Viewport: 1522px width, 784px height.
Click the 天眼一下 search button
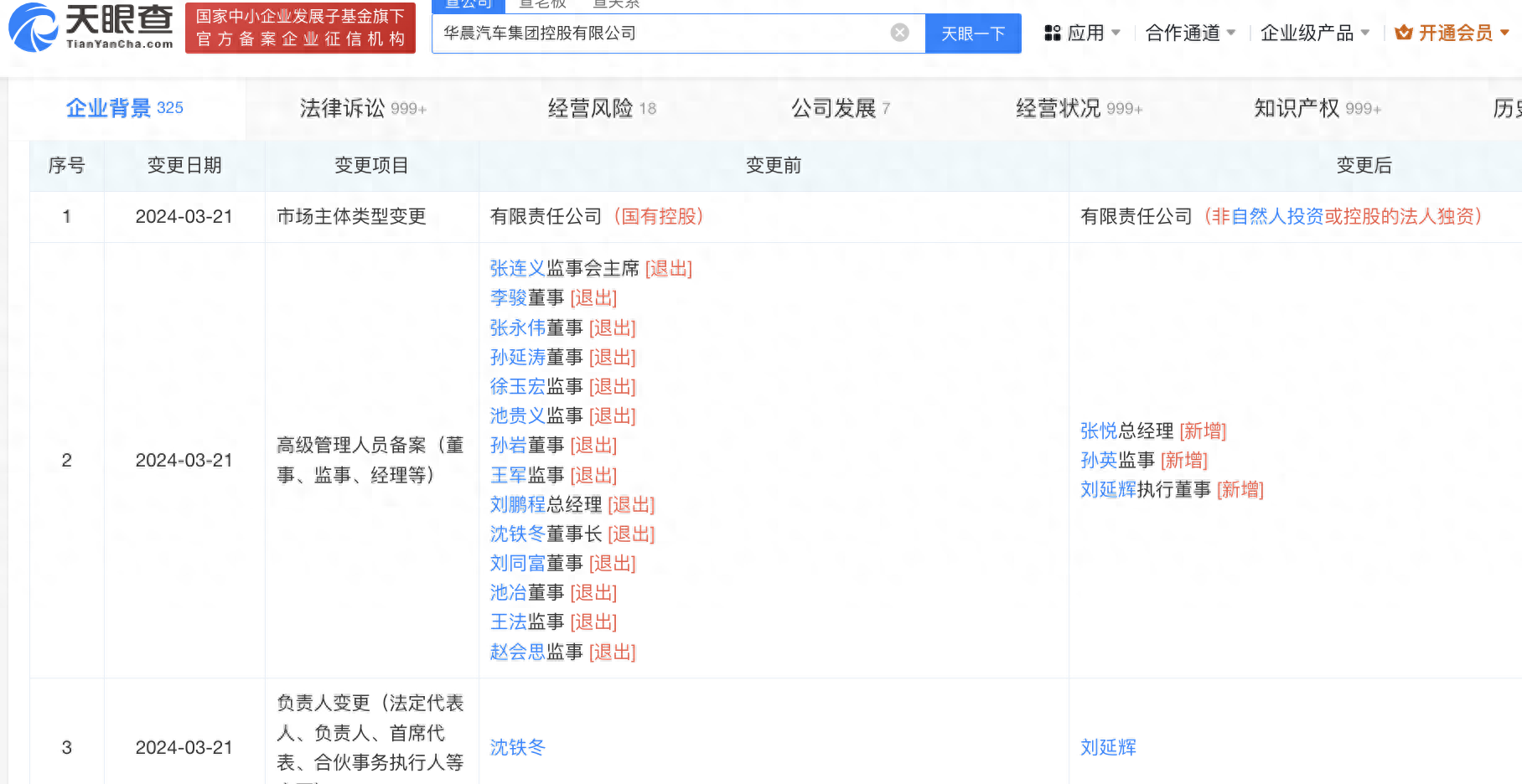click(973, 34)
